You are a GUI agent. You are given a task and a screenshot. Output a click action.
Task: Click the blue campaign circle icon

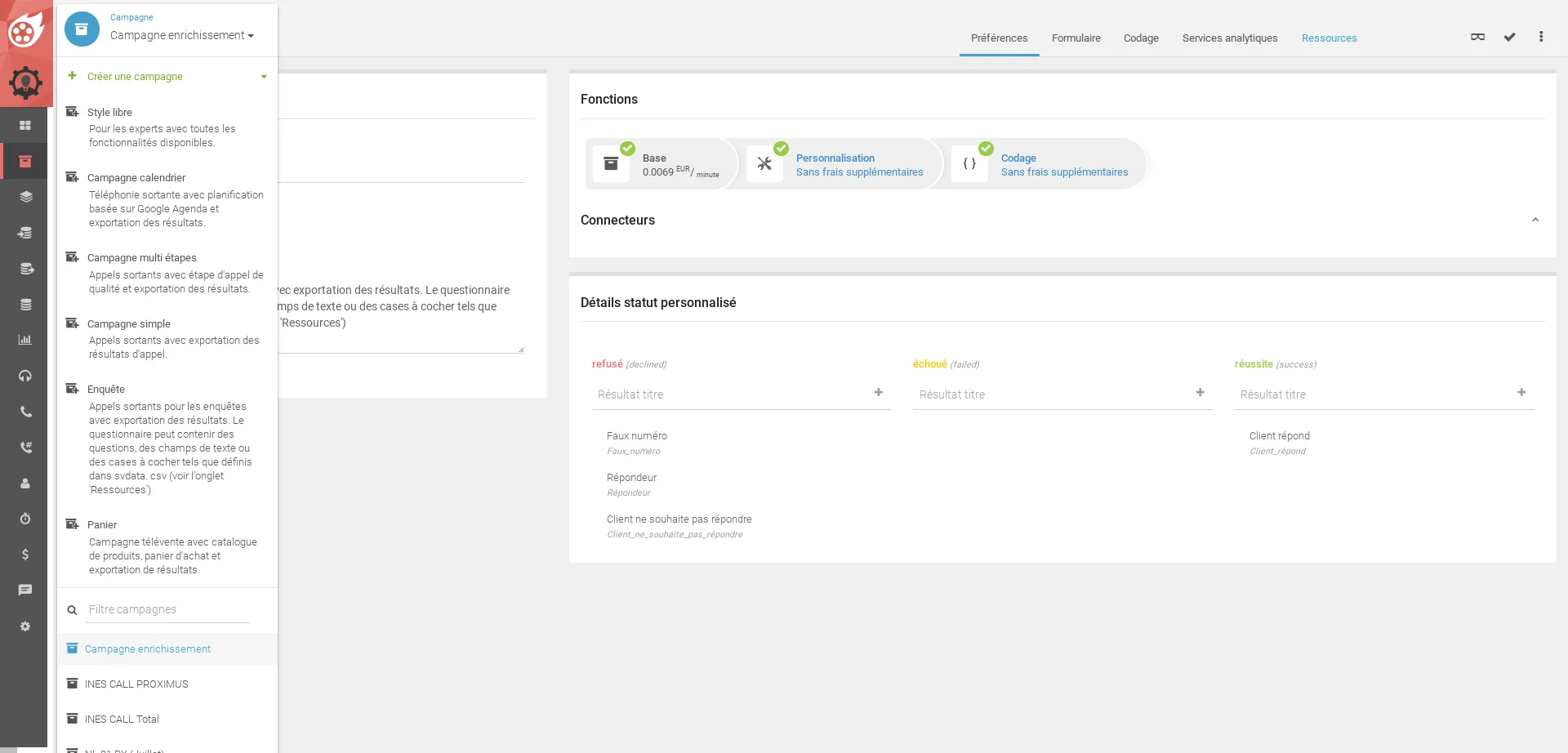pos(82,29)
